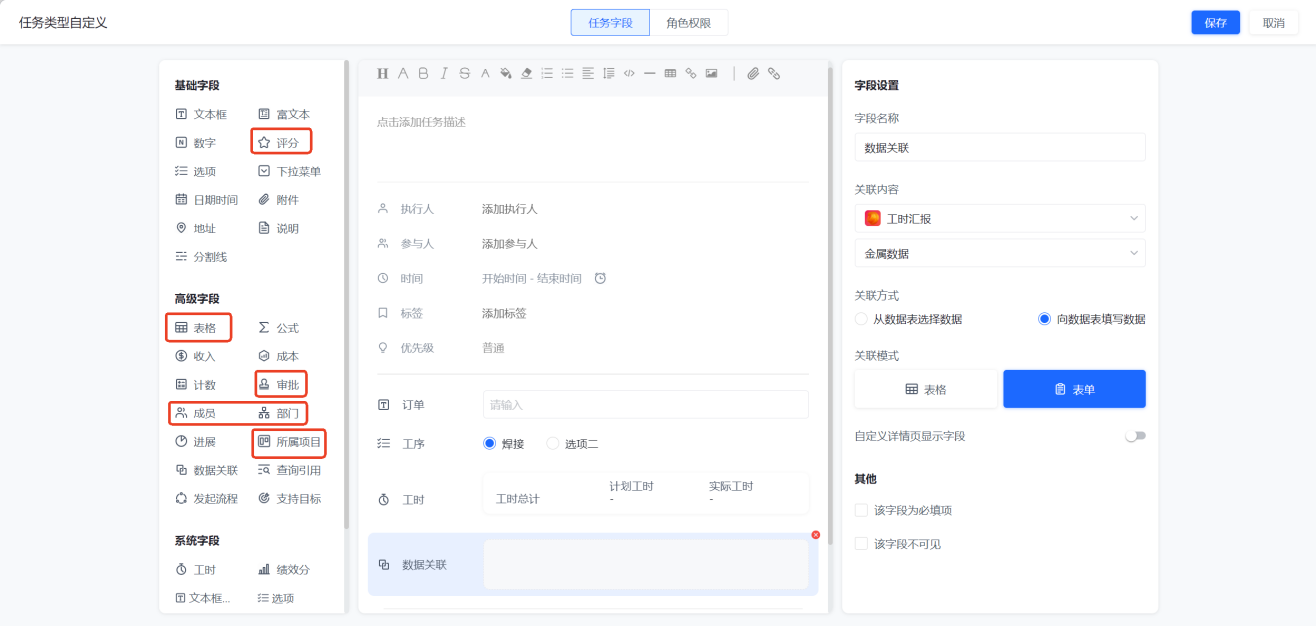Add the 附件 attachment field
Screen dimensions: 1316x626
pos(279,200)
